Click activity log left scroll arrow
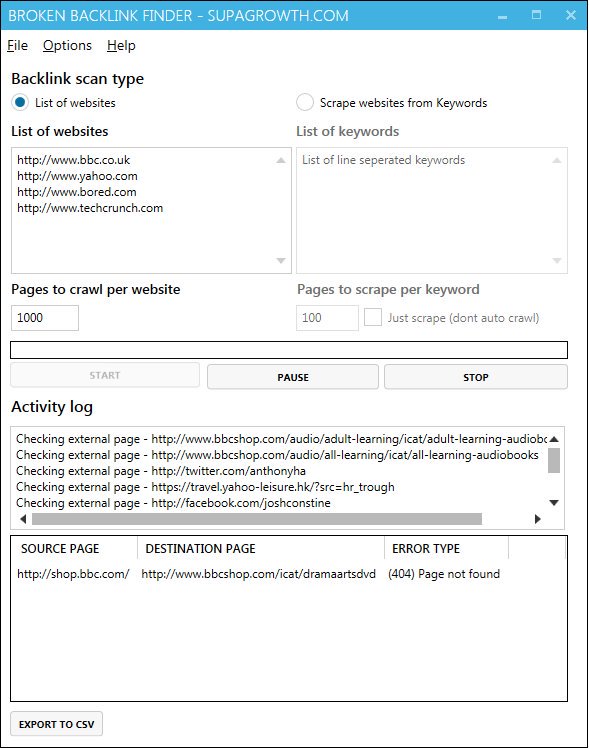The height and width of the screenshot is (748, 589). click(x=23, y=519)
